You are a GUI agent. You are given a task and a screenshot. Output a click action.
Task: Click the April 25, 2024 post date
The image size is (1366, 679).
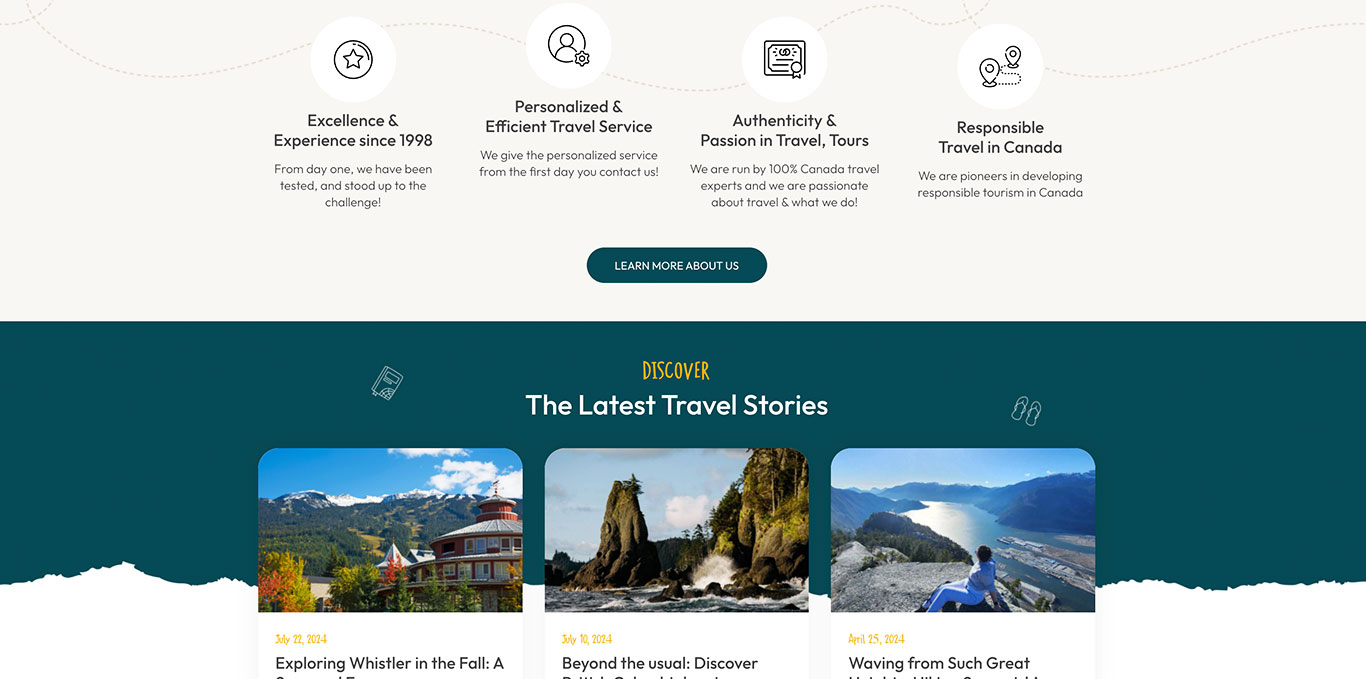[876, 639]
